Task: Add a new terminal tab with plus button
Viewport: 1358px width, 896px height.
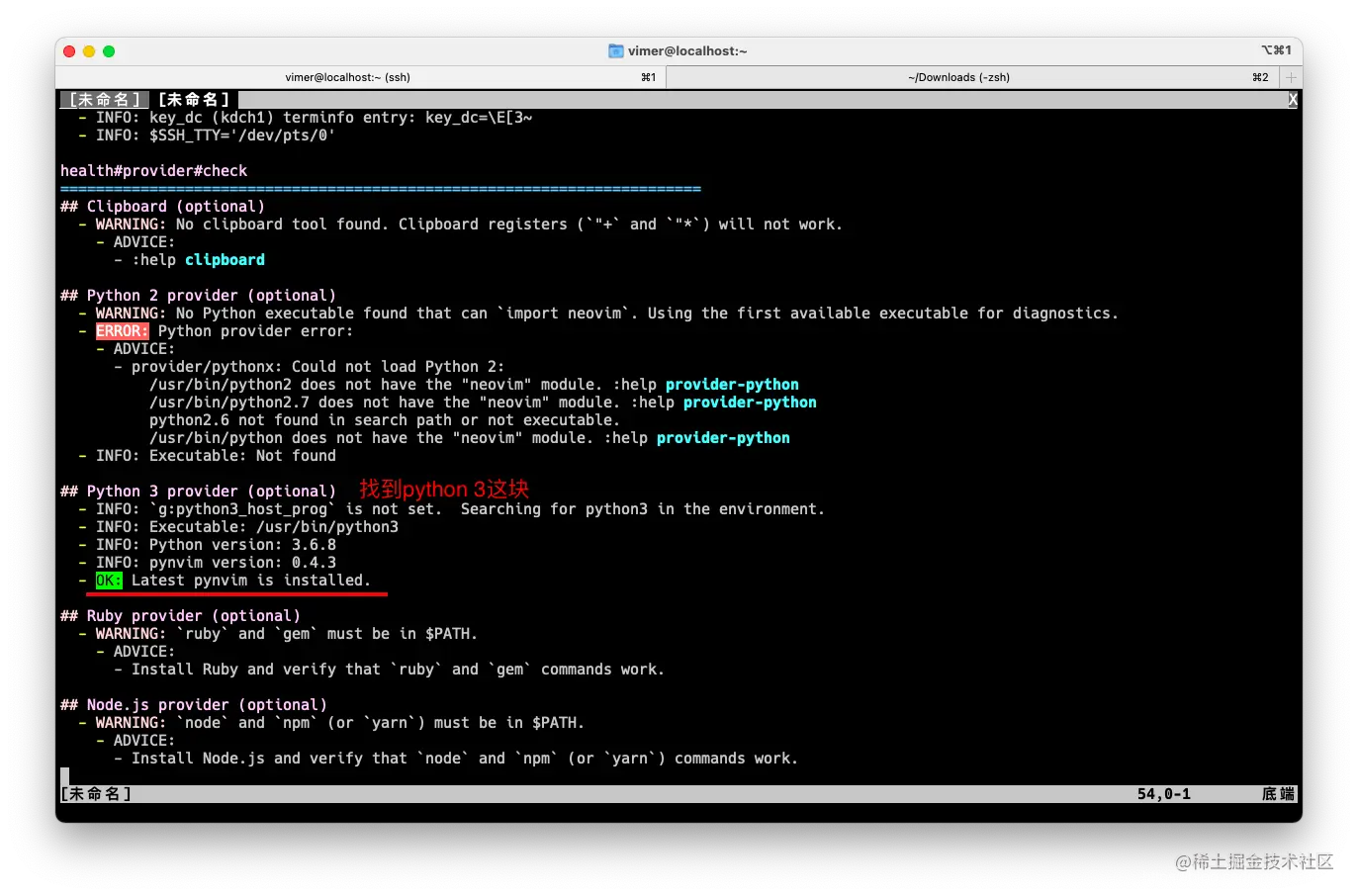Action: (1291, 77)
